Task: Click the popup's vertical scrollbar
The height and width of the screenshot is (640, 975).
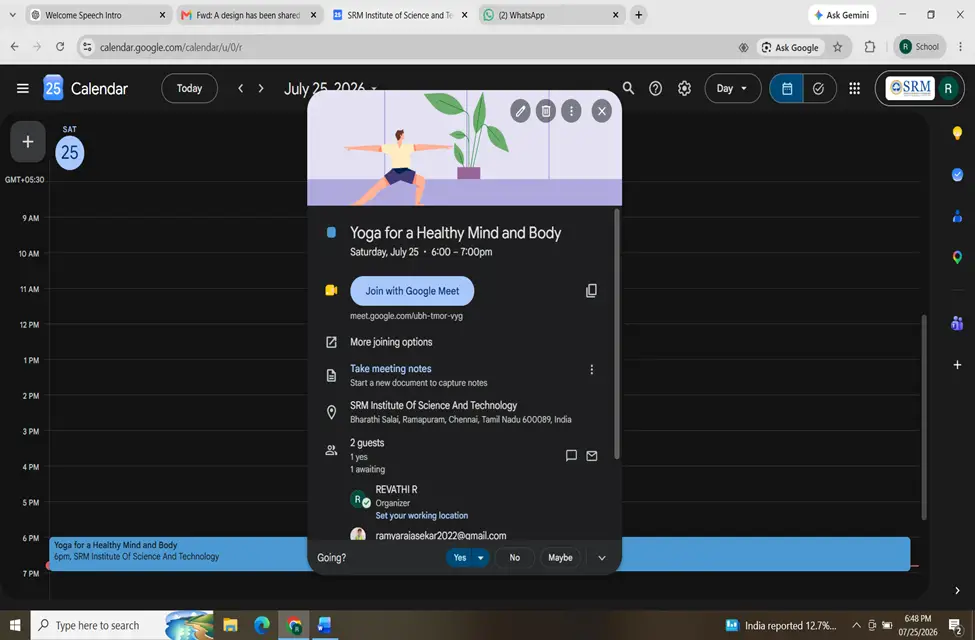Action: click(616, 334)
